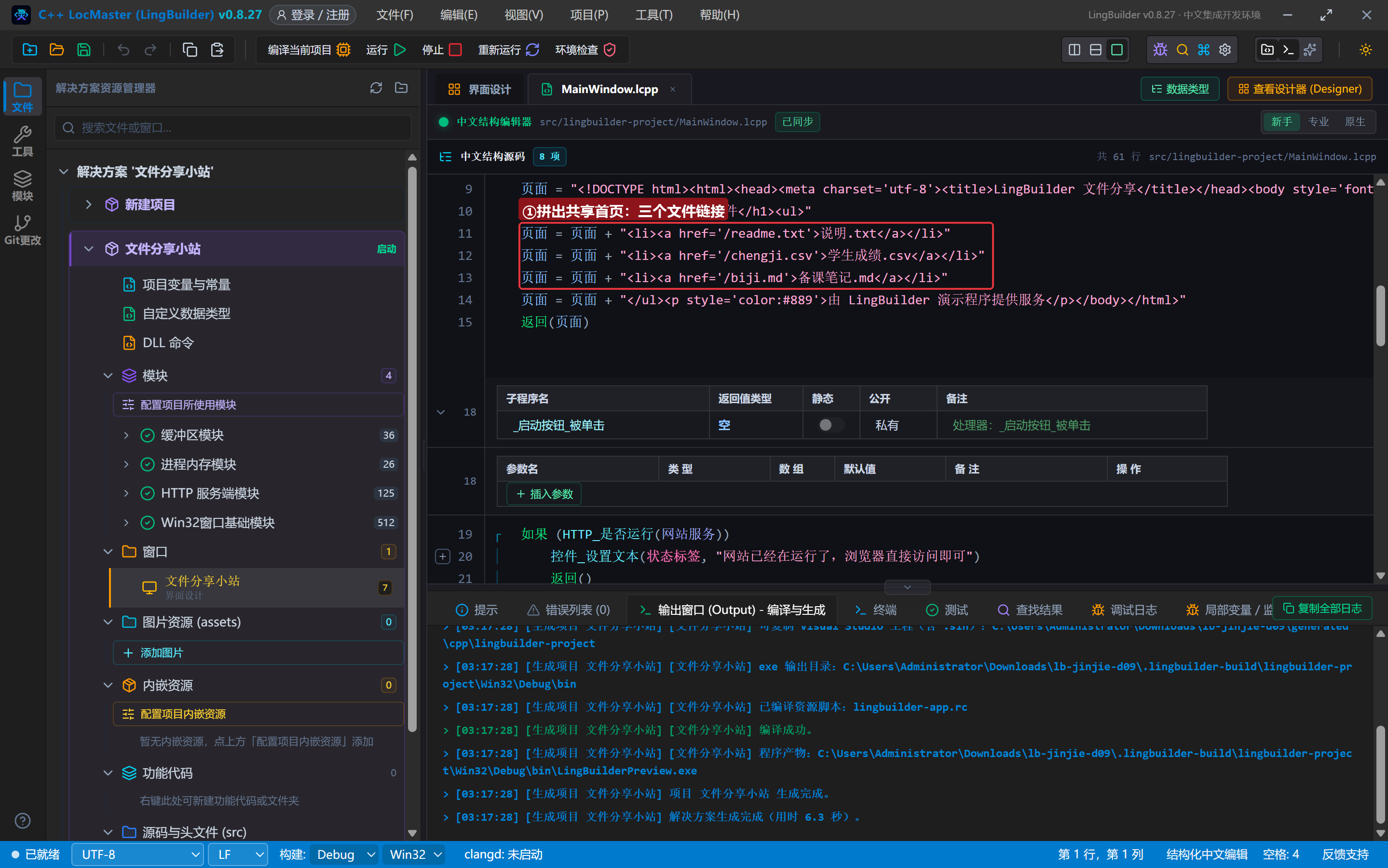Switch editor mode to 专业
This screenshot has width=1388, height=868.
click(1318, 122)
